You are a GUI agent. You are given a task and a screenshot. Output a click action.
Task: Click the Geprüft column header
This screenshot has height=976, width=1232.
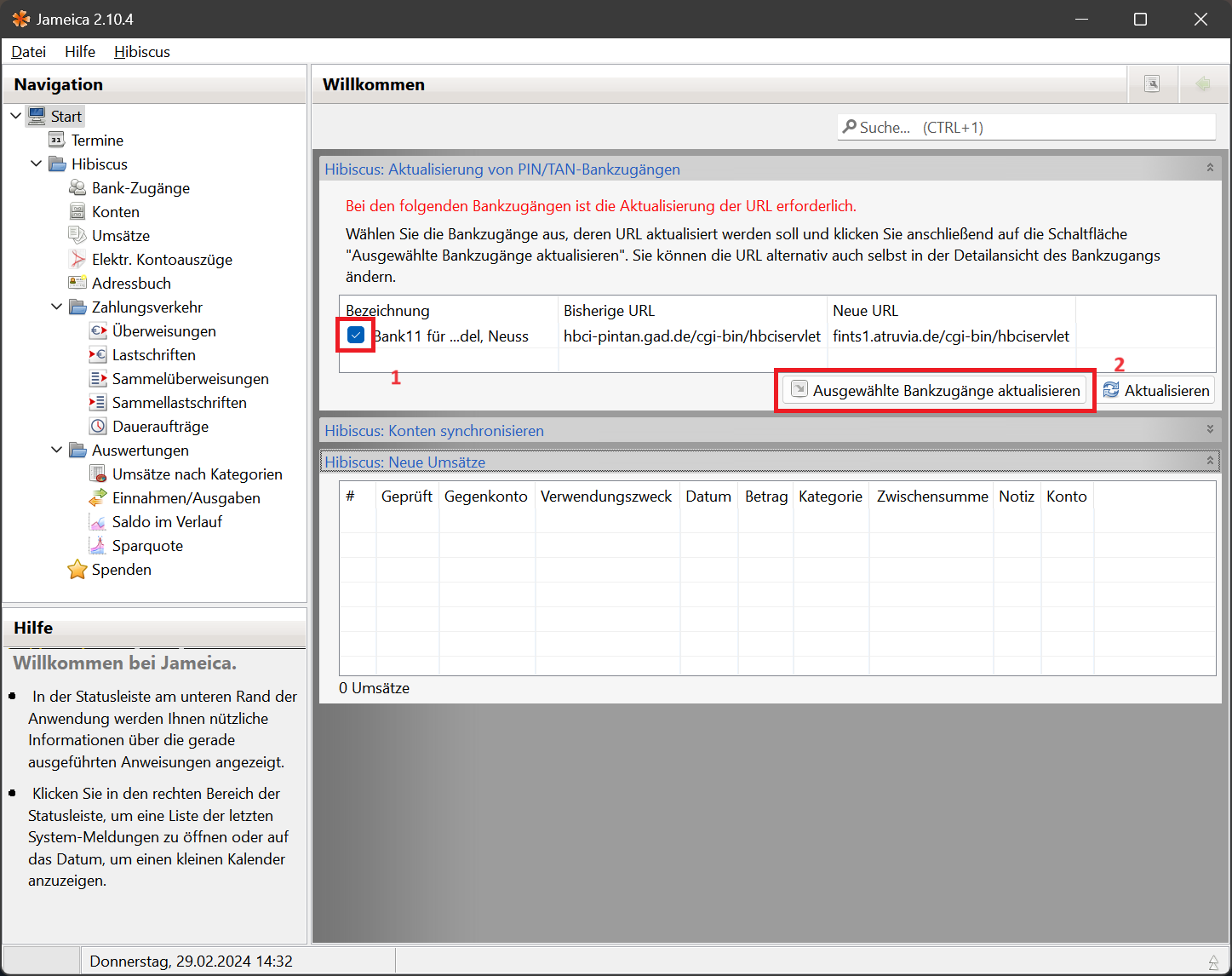(x=407, y=496)
